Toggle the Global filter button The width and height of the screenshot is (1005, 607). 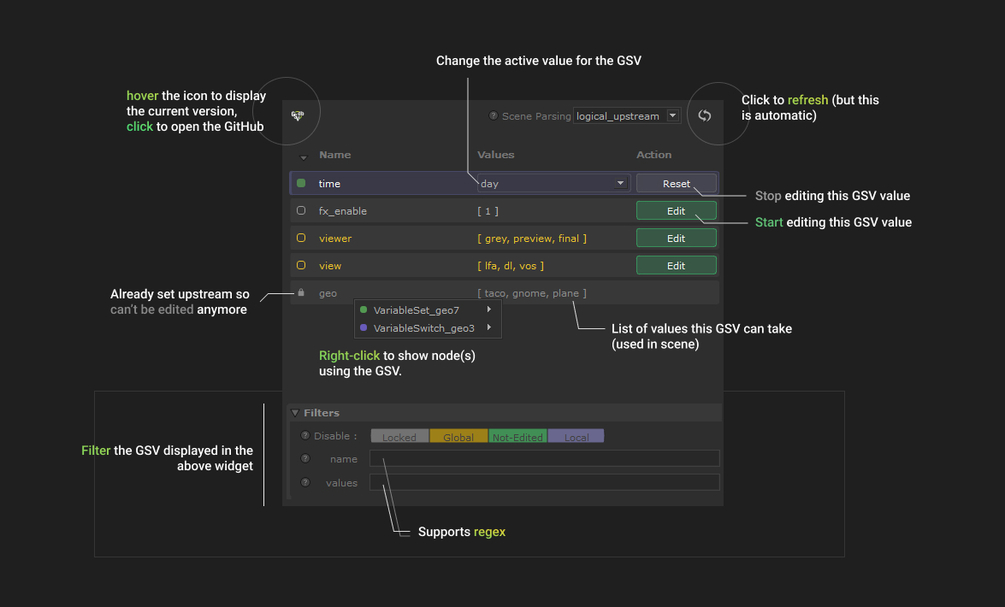coord(458,437)
